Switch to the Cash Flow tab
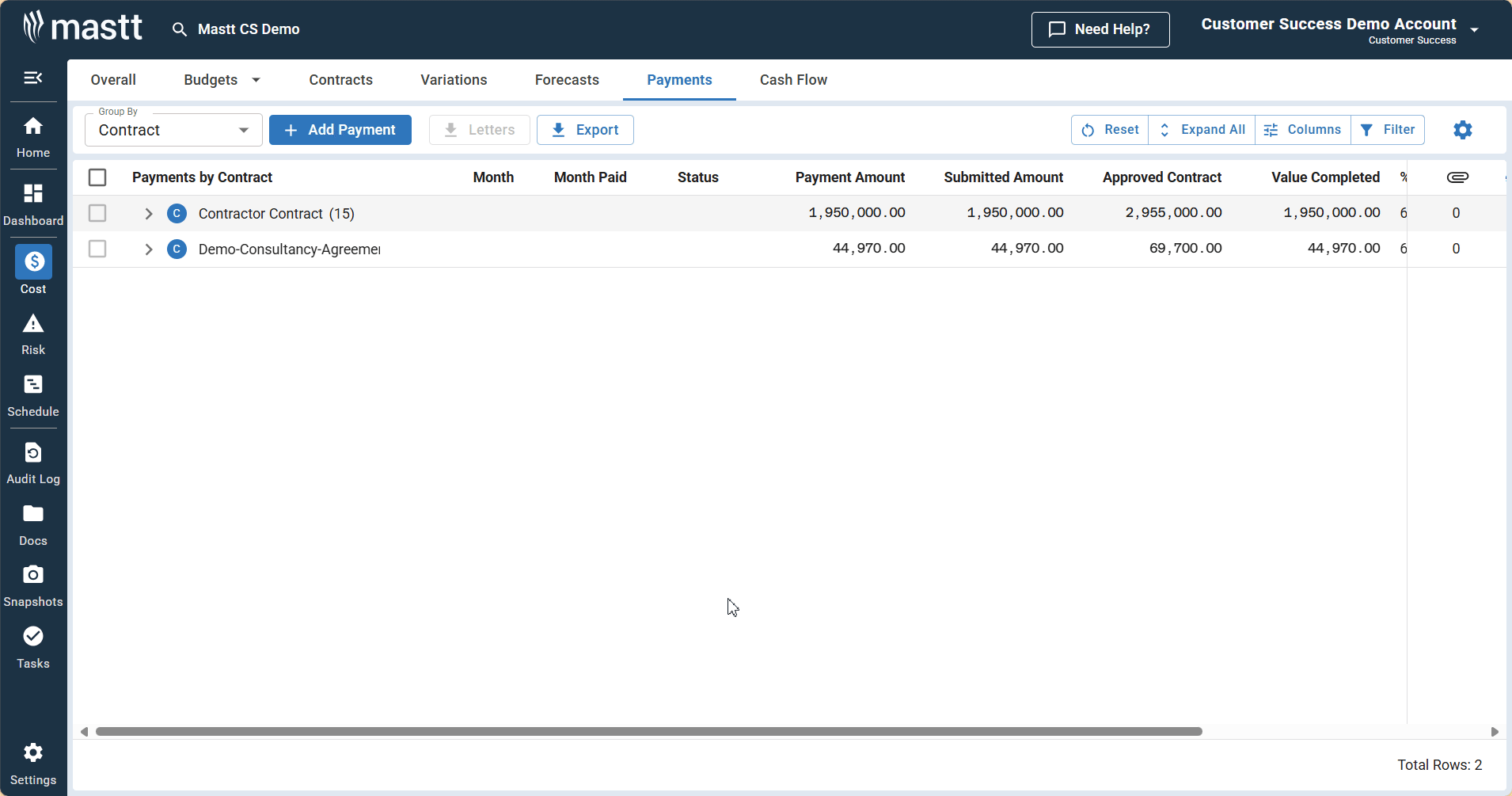 [793, 80]
